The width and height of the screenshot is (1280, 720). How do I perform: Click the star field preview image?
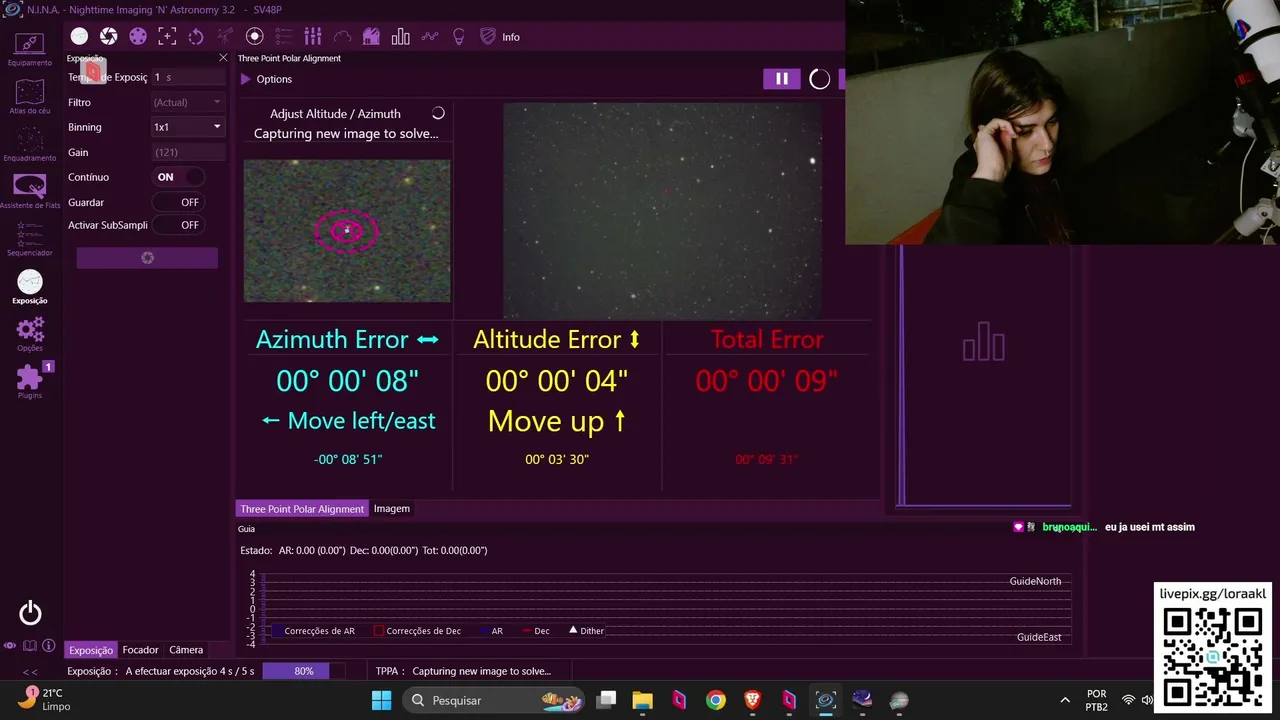pyautogui.click(x=662, y=211)
